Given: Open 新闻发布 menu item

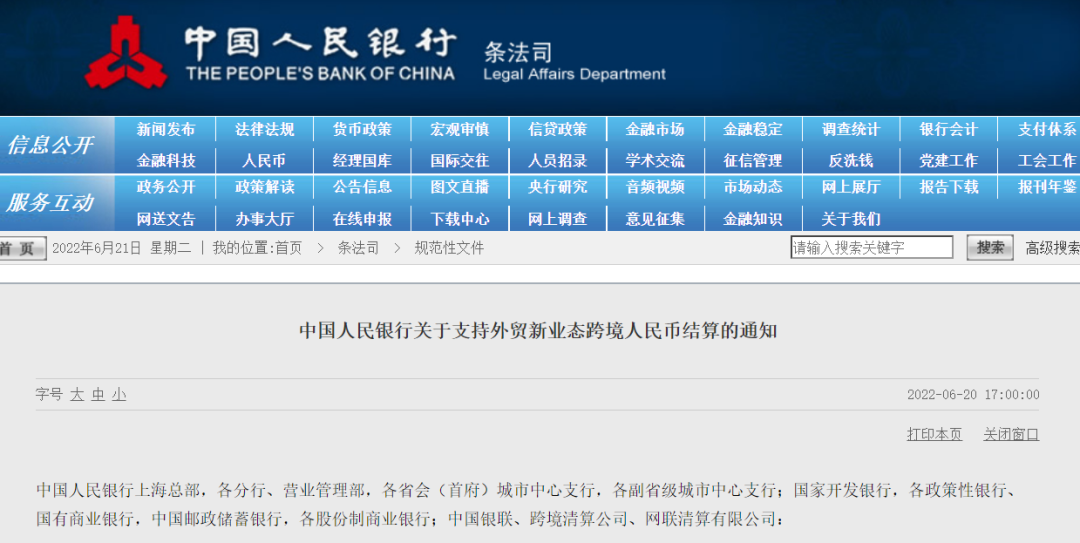Looking at the screenshot, I should (166, 130).
